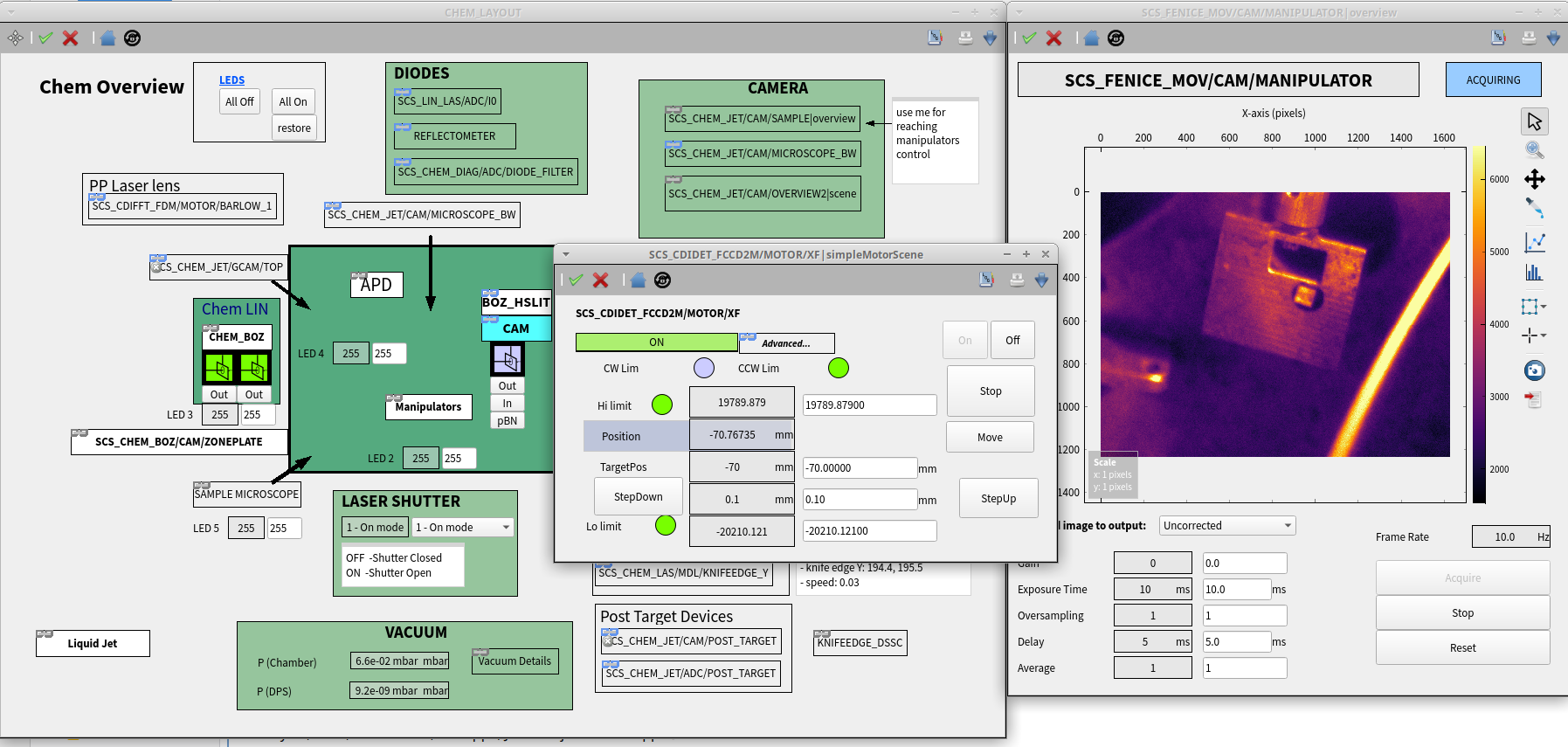Click StepDown on the motor
This screenshot has height=747, width=1568.
(639, 496)
